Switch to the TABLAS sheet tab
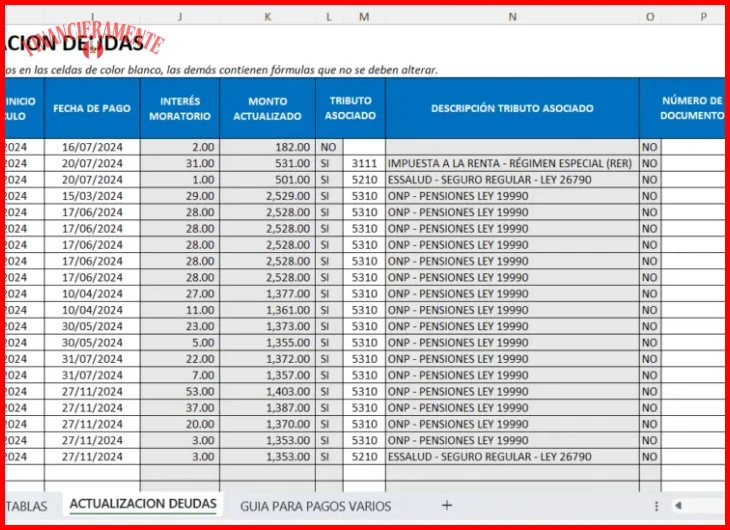This screenshot has width=730, height=530. [x=27, y=506]
